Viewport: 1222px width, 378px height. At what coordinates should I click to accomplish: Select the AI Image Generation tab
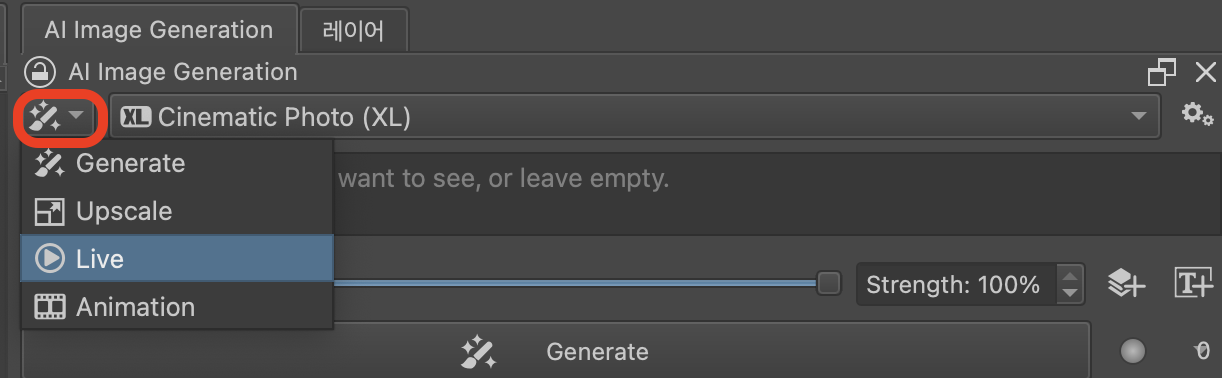[x=159, y=30]
